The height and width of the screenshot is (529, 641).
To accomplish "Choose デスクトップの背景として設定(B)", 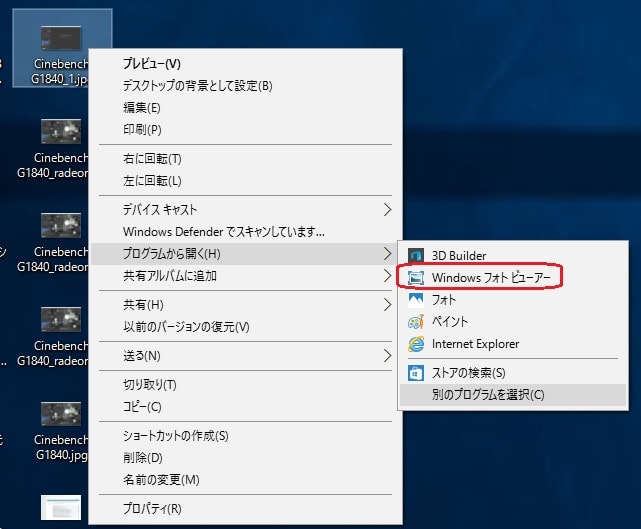I will [x=245, y=86].
